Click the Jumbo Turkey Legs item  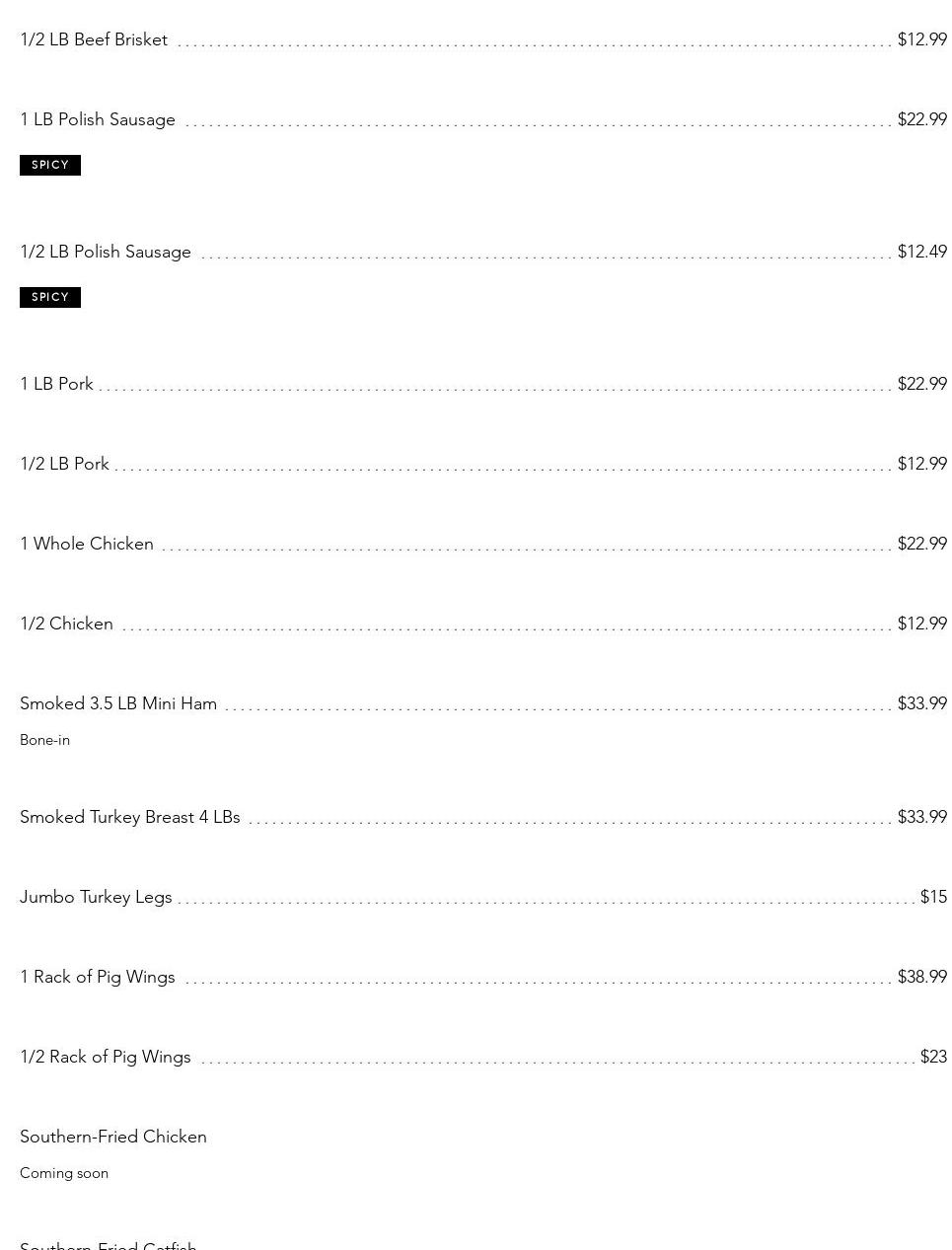(96, 897)
